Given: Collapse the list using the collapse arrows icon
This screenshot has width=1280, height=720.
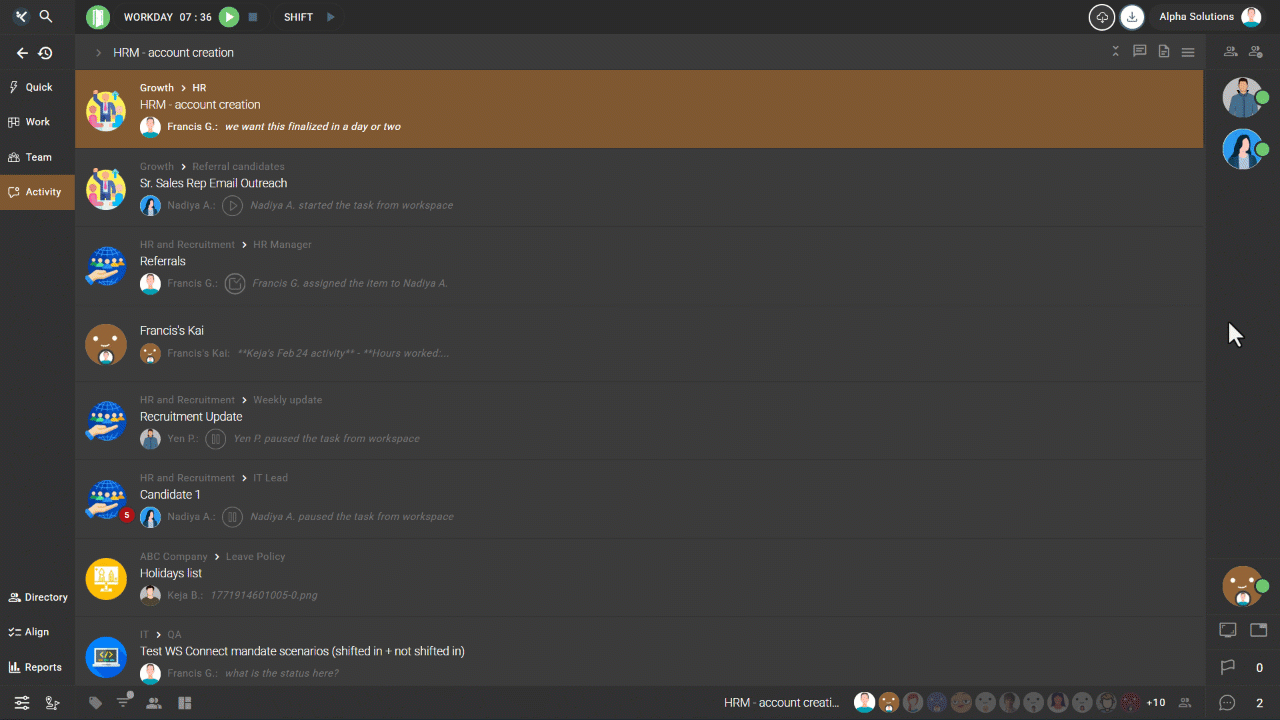Looking at the screenshot, I should tap(1116, 52).
